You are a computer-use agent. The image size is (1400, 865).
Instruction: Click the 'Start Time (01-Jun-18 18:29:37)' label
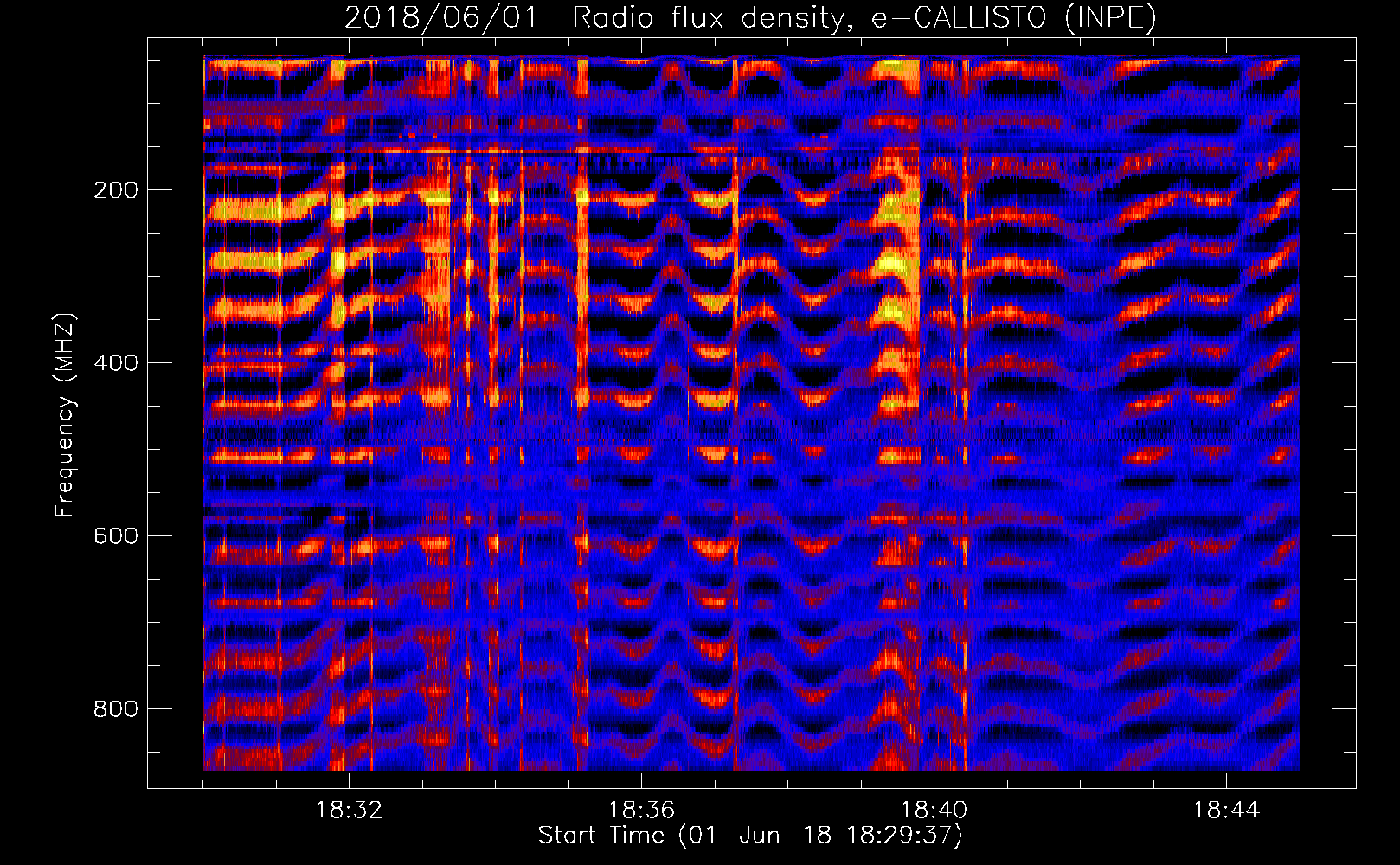tap(750, 836)
